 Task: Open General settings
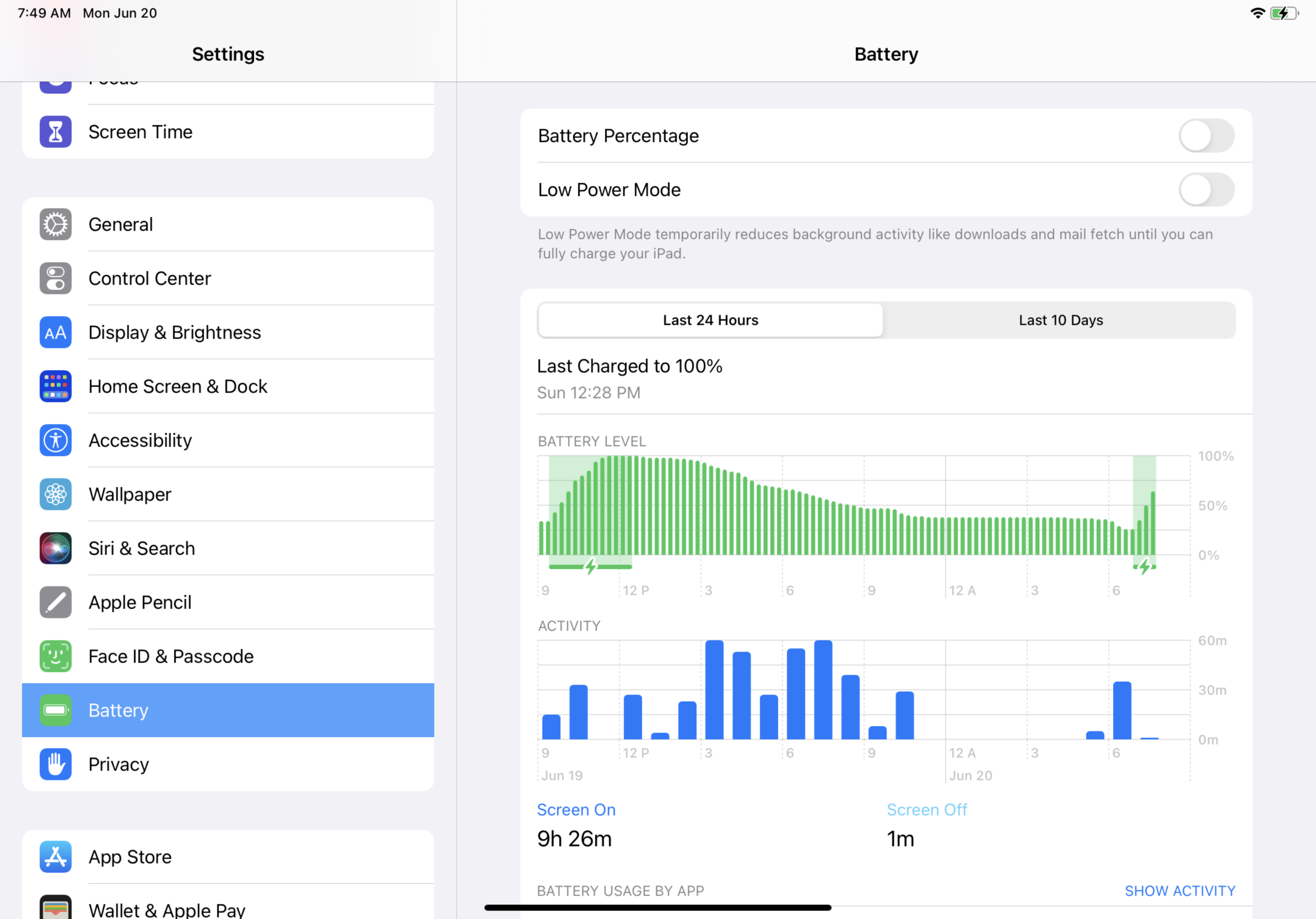(x=228, y=225)
